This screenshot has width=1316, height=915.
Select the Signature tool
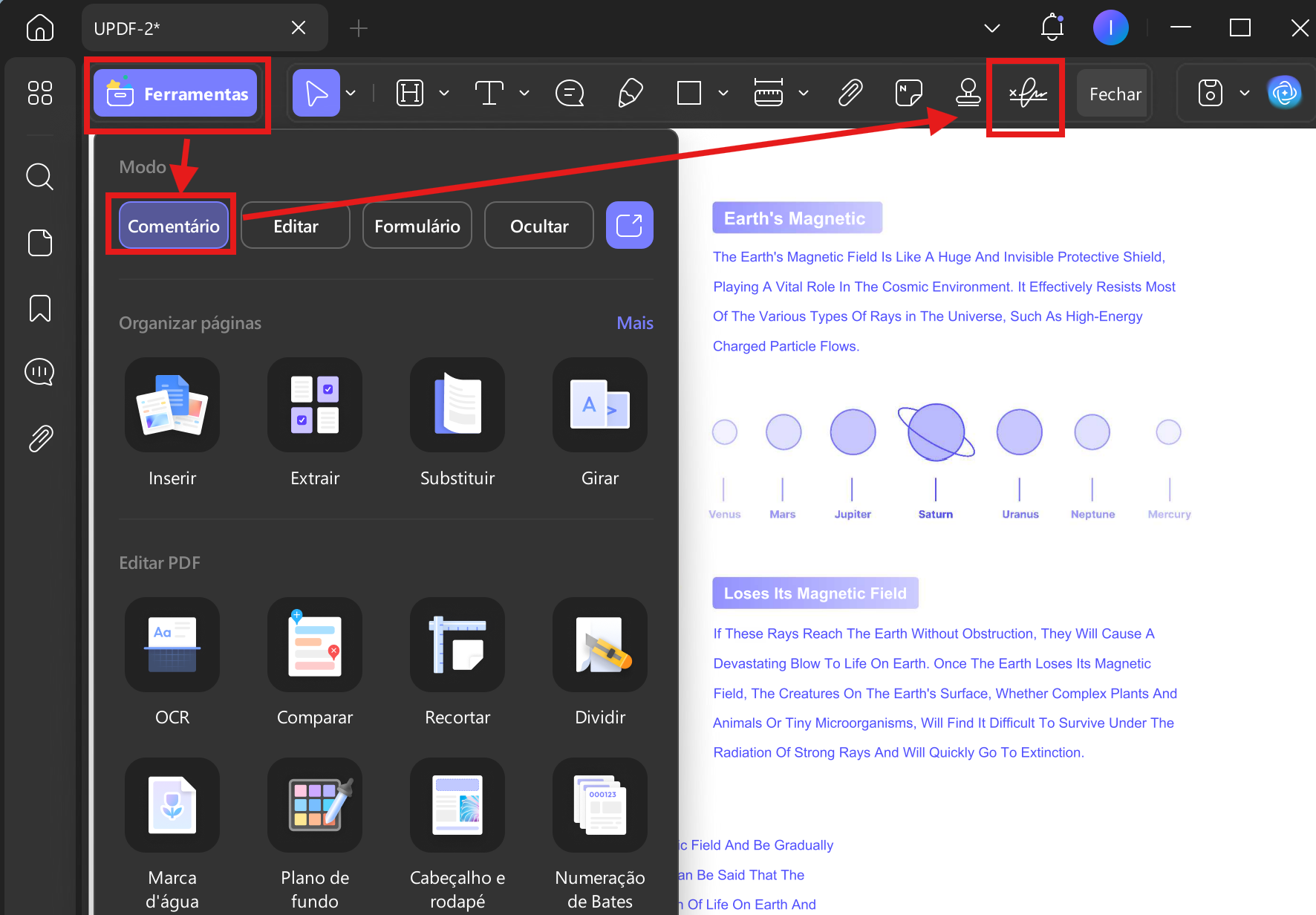1028,94
